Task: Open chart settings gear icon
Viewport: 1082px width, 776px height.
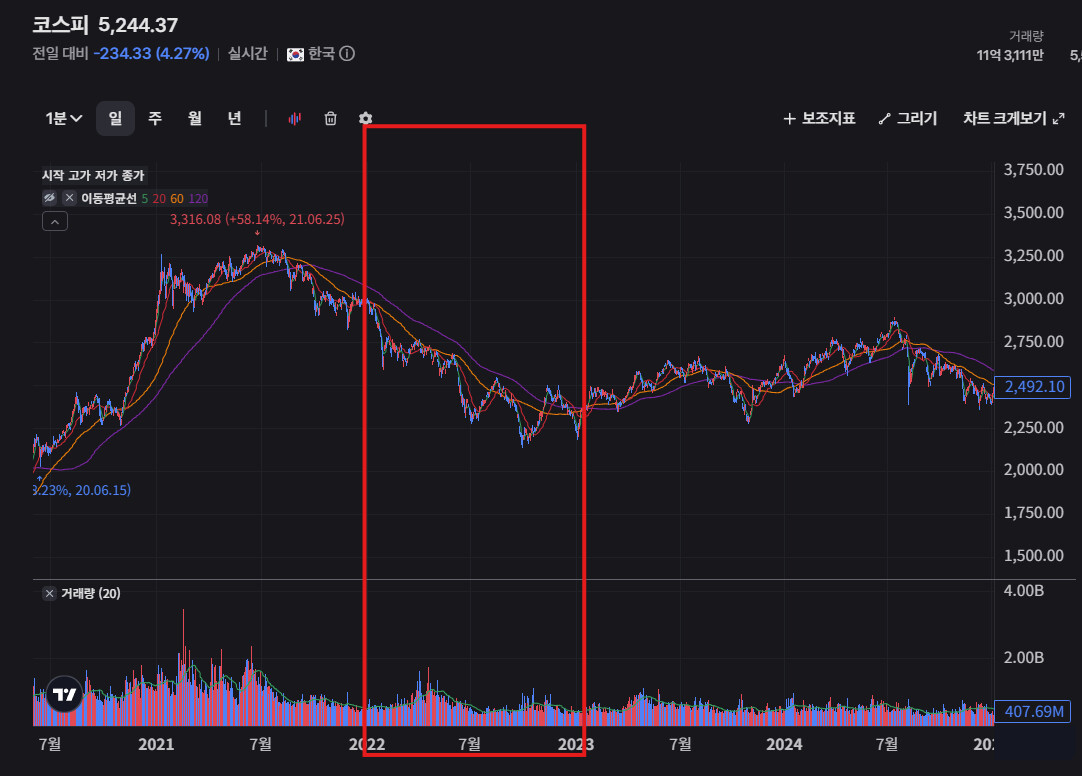Action: pos(366,119)
